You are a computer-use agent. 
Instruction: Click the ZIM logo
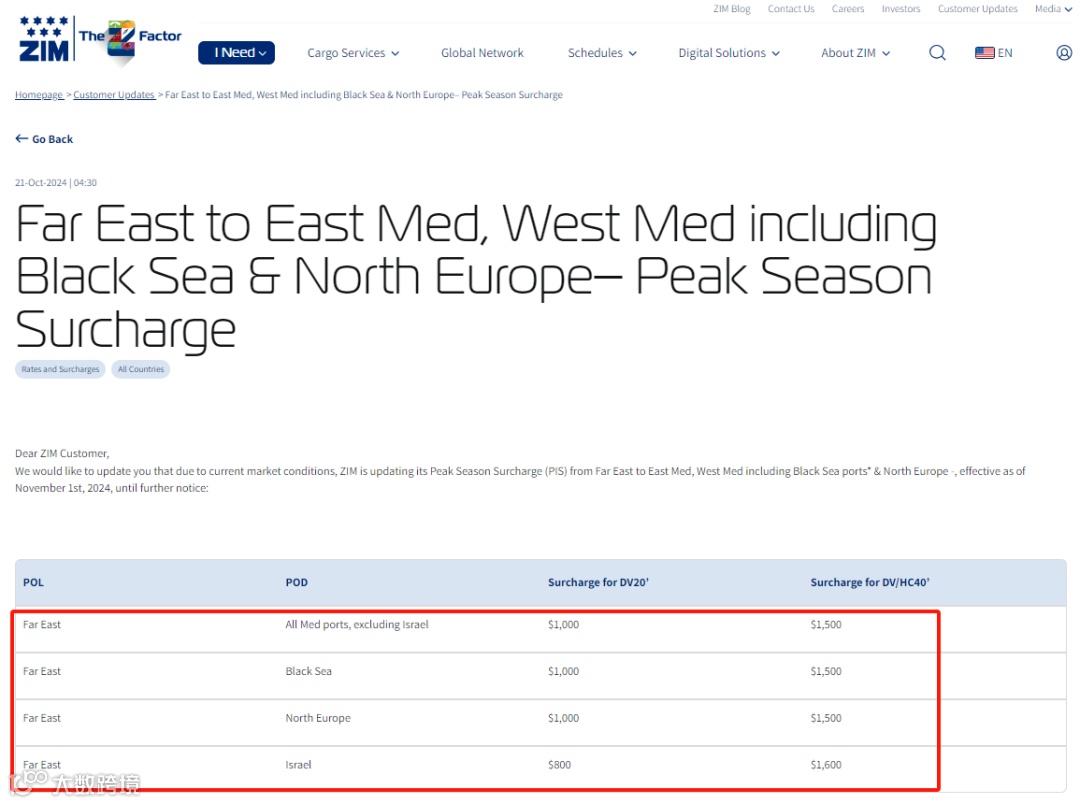pos(44,40)
